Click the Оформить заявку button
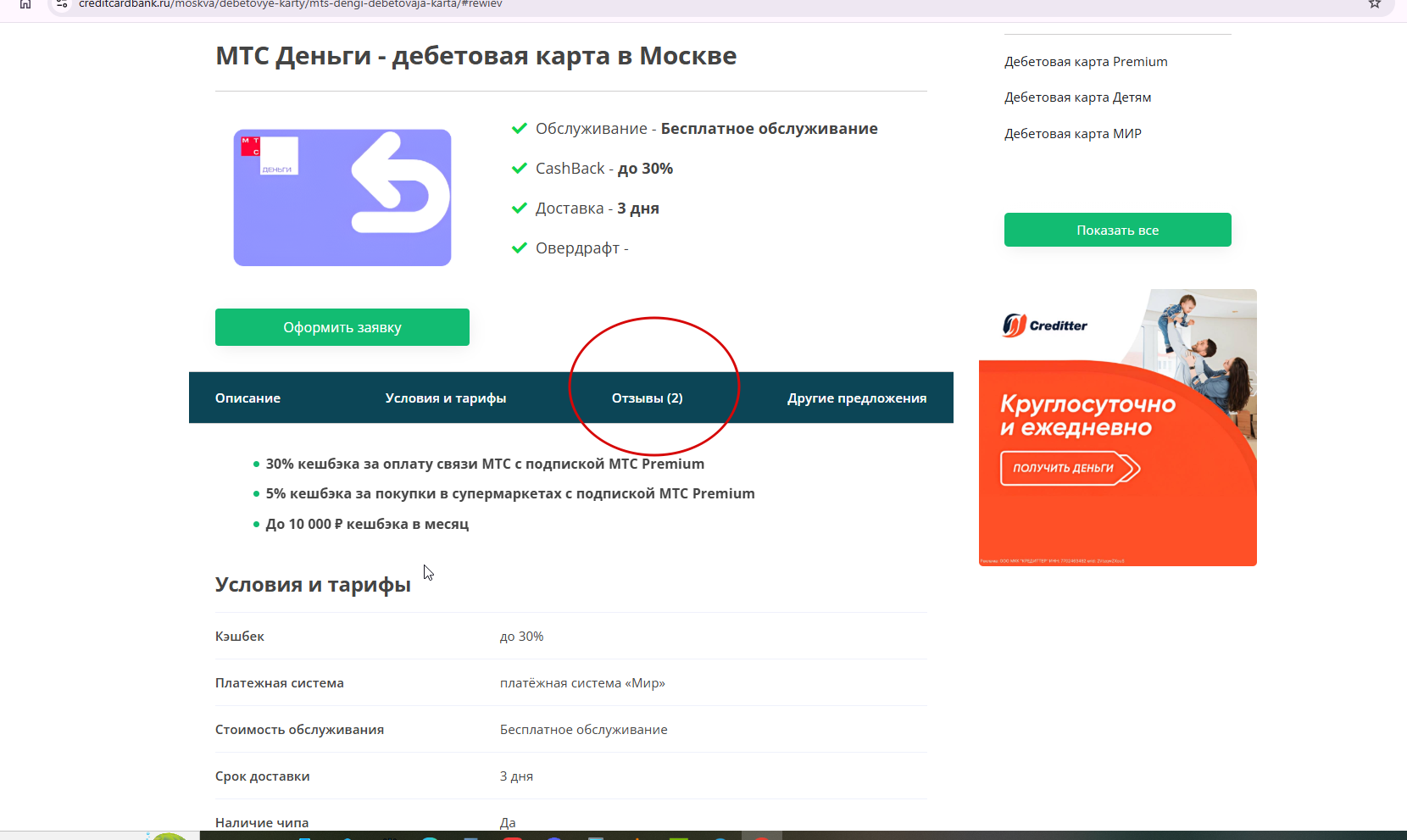Viewport: 1407px width, 840px height. pos(342,327)
